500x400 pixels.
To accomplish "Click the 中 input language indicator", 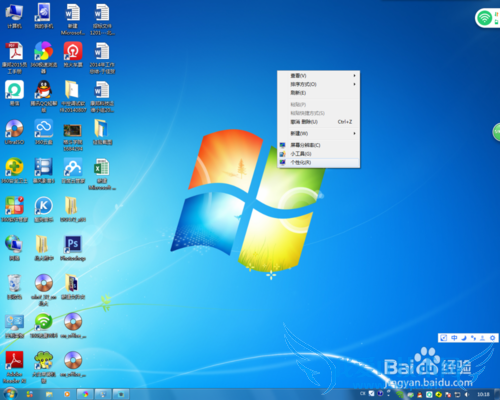I will (x=454, y=338).
